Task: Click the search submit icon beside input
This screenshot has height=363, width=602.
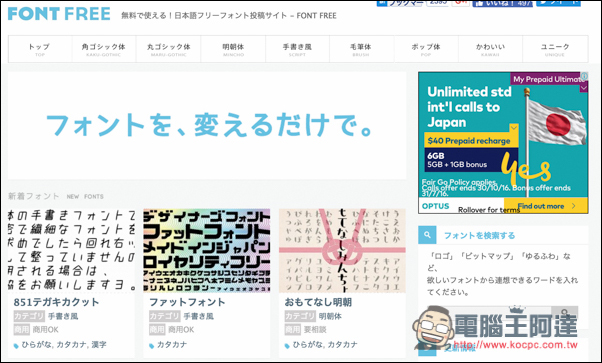Action: (564, 313)
